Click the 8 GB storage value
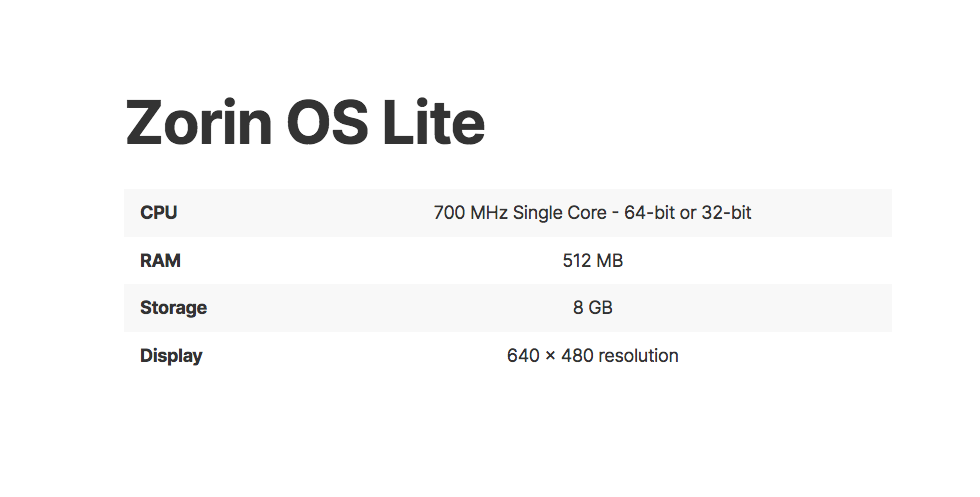This screenshot has height=497, width=980. point(593,308)
